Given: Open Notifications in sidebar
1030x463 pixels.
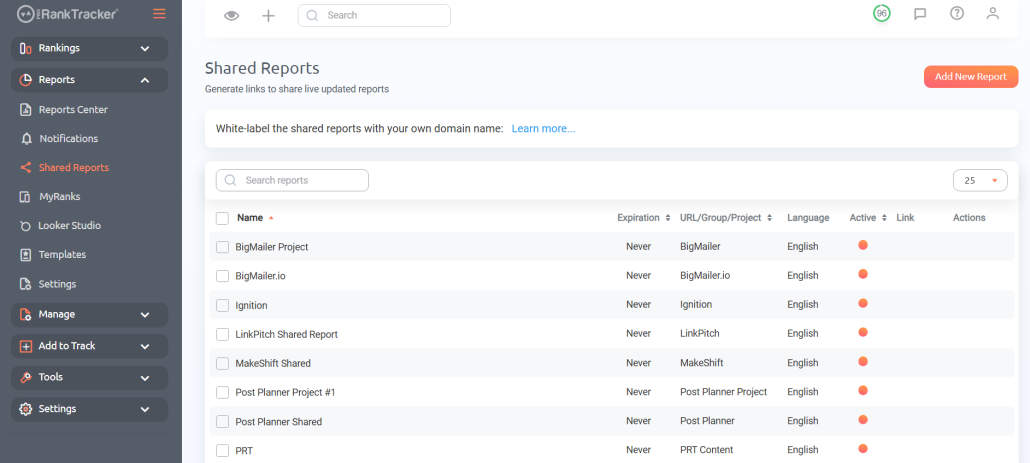Looking at the screenshot, I should (68, 139).
